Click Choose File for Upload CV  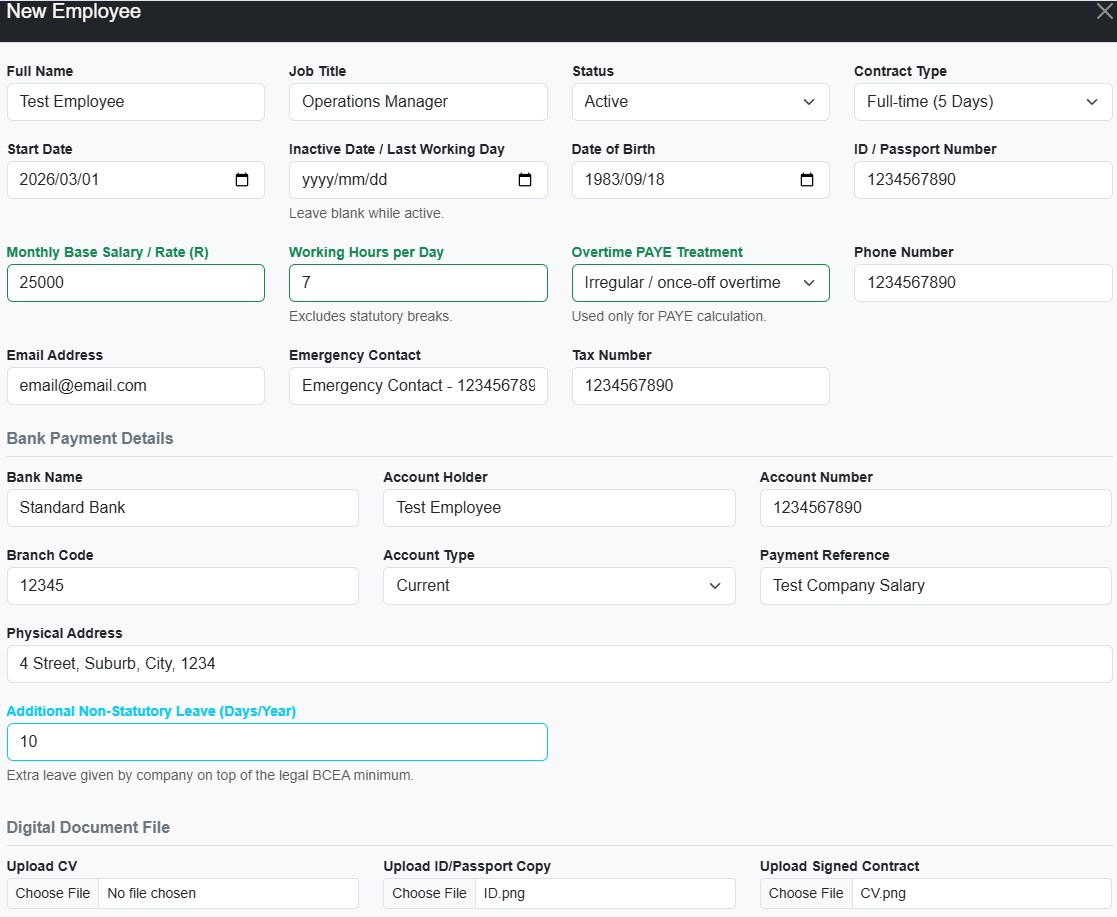click(53, 893)
